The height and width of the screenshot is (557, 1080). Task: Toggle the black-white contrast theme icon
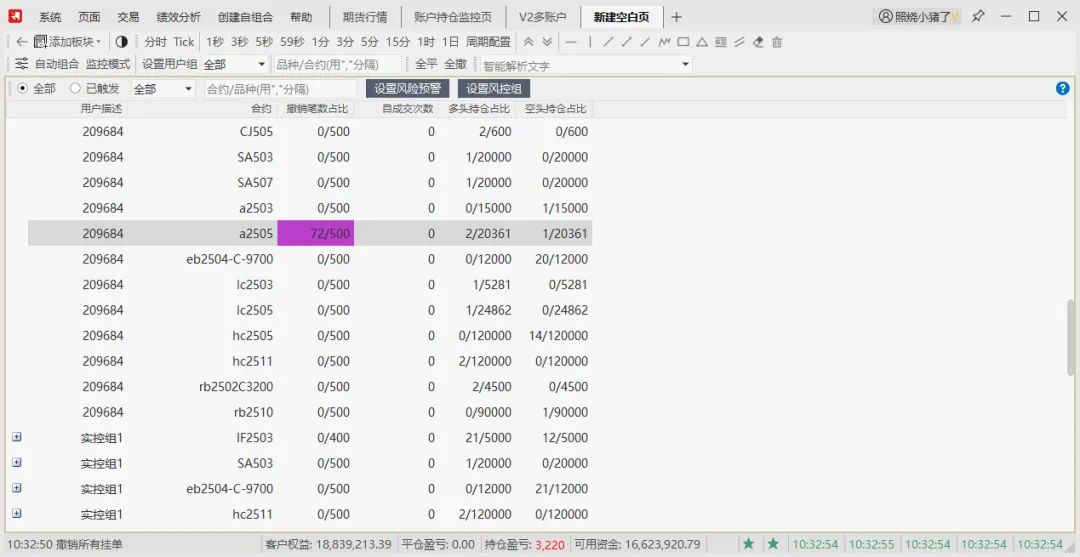(122, 42)
